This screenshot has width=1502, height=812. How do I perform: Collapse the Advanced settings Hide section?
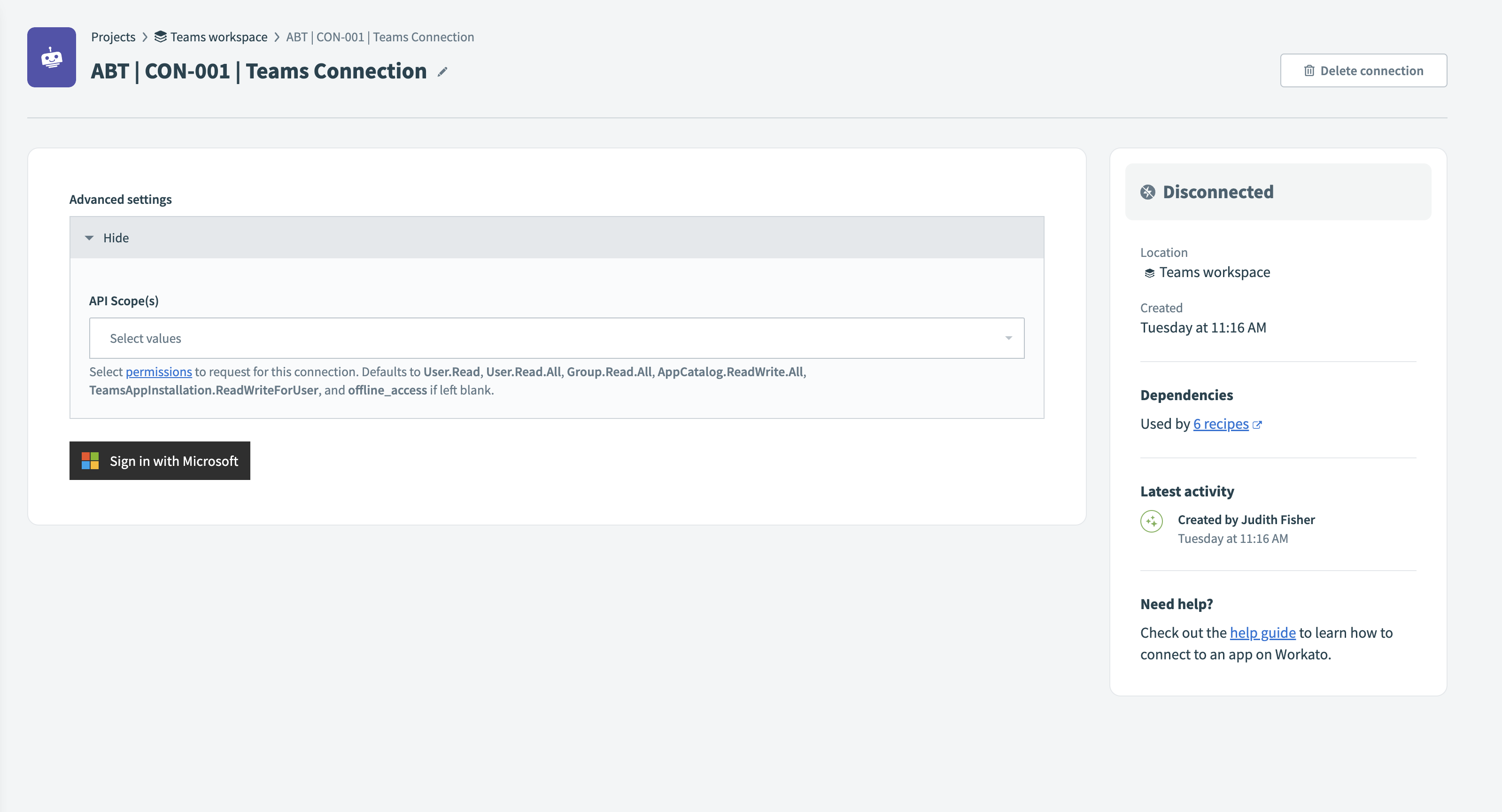point(108,237)
